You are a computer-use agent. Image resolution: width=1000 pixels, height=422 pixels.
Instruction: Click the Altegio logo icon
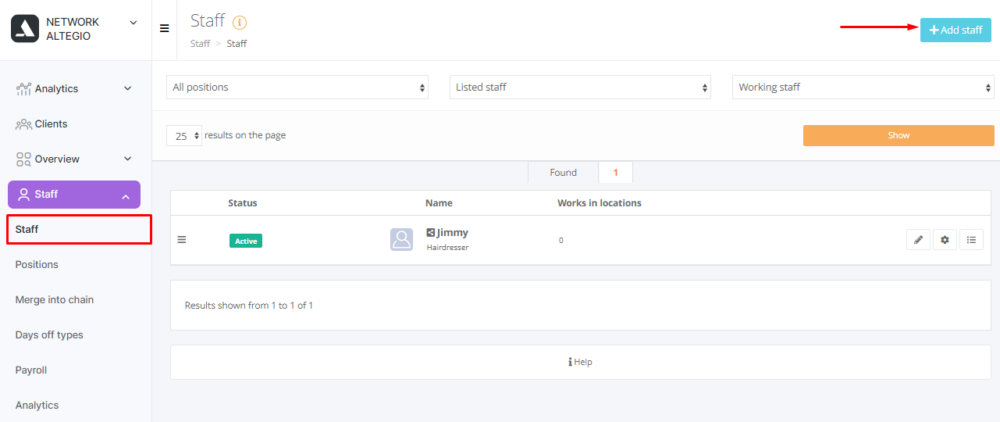coord(24,29)
